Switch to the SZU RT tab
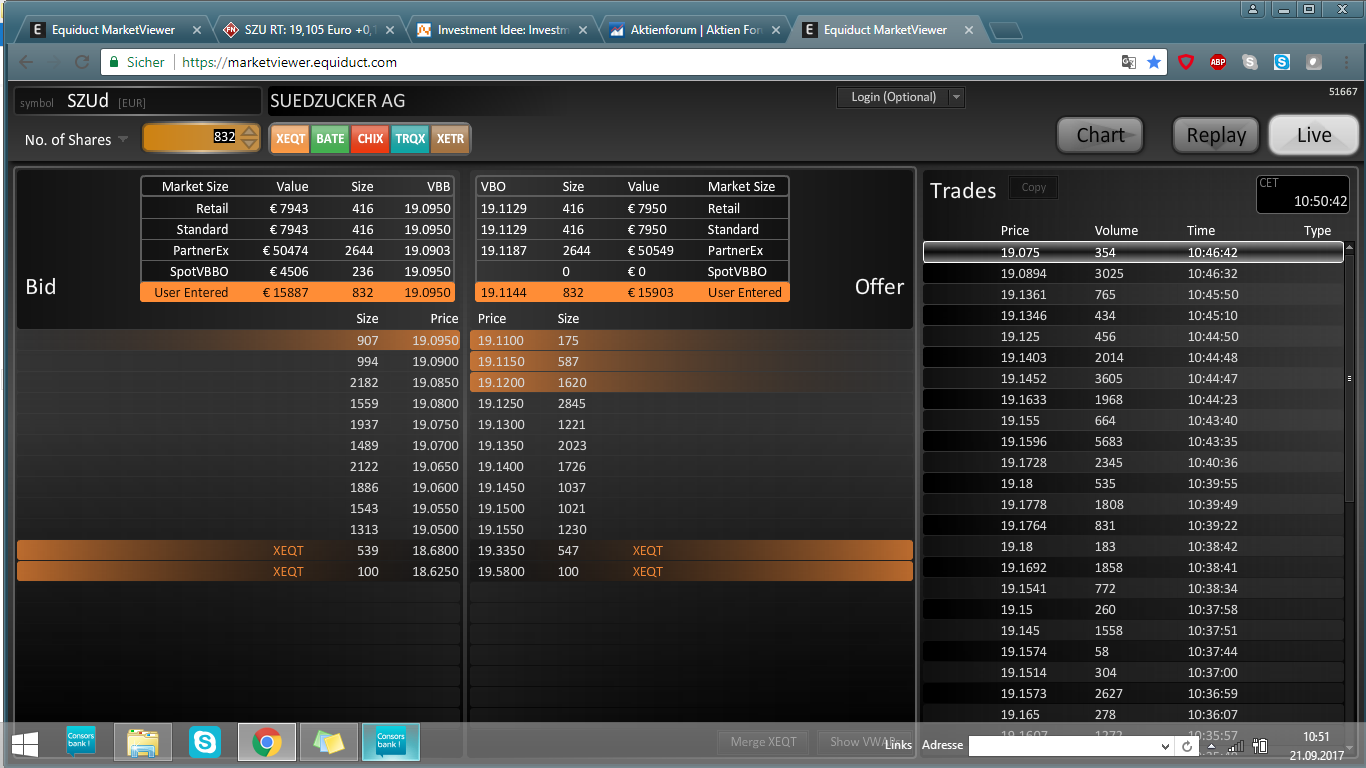1366x768 pixels. point(307,30)
